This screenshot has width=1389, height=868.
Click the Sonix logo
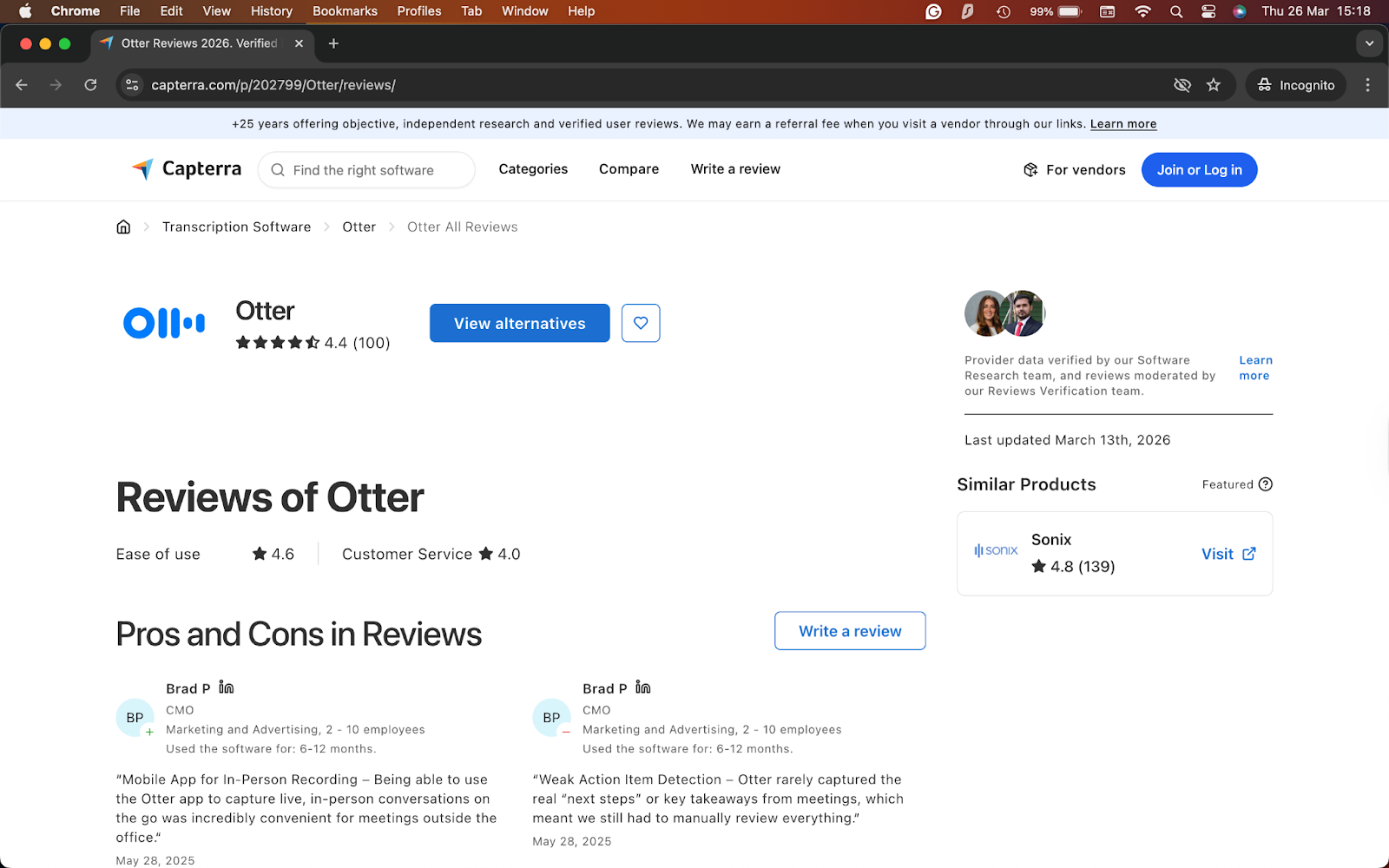click(996, 550)
